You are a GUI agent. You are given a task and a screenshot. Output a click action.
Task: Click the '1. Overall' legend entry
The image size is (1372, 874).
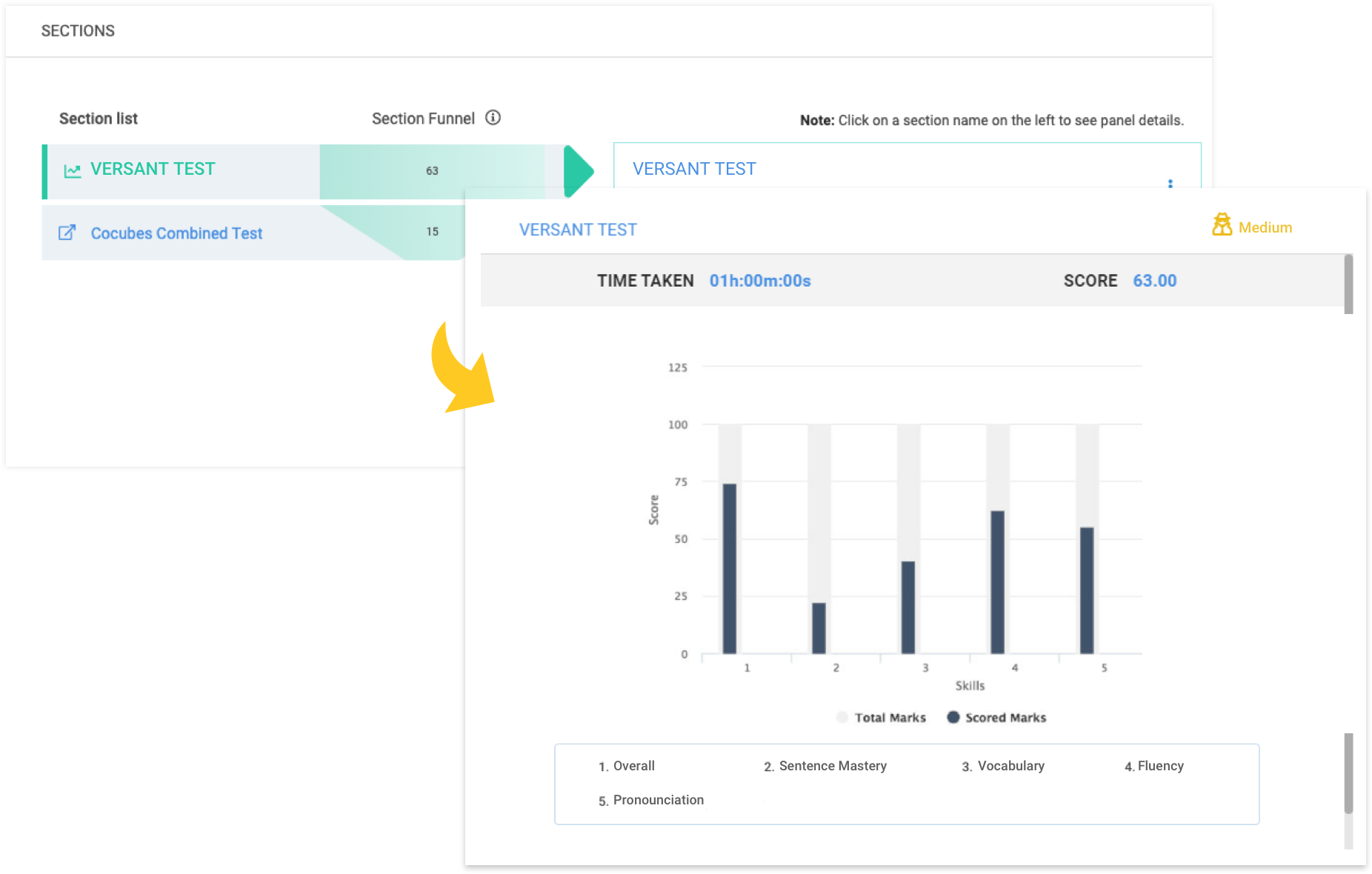click(627, 766)
